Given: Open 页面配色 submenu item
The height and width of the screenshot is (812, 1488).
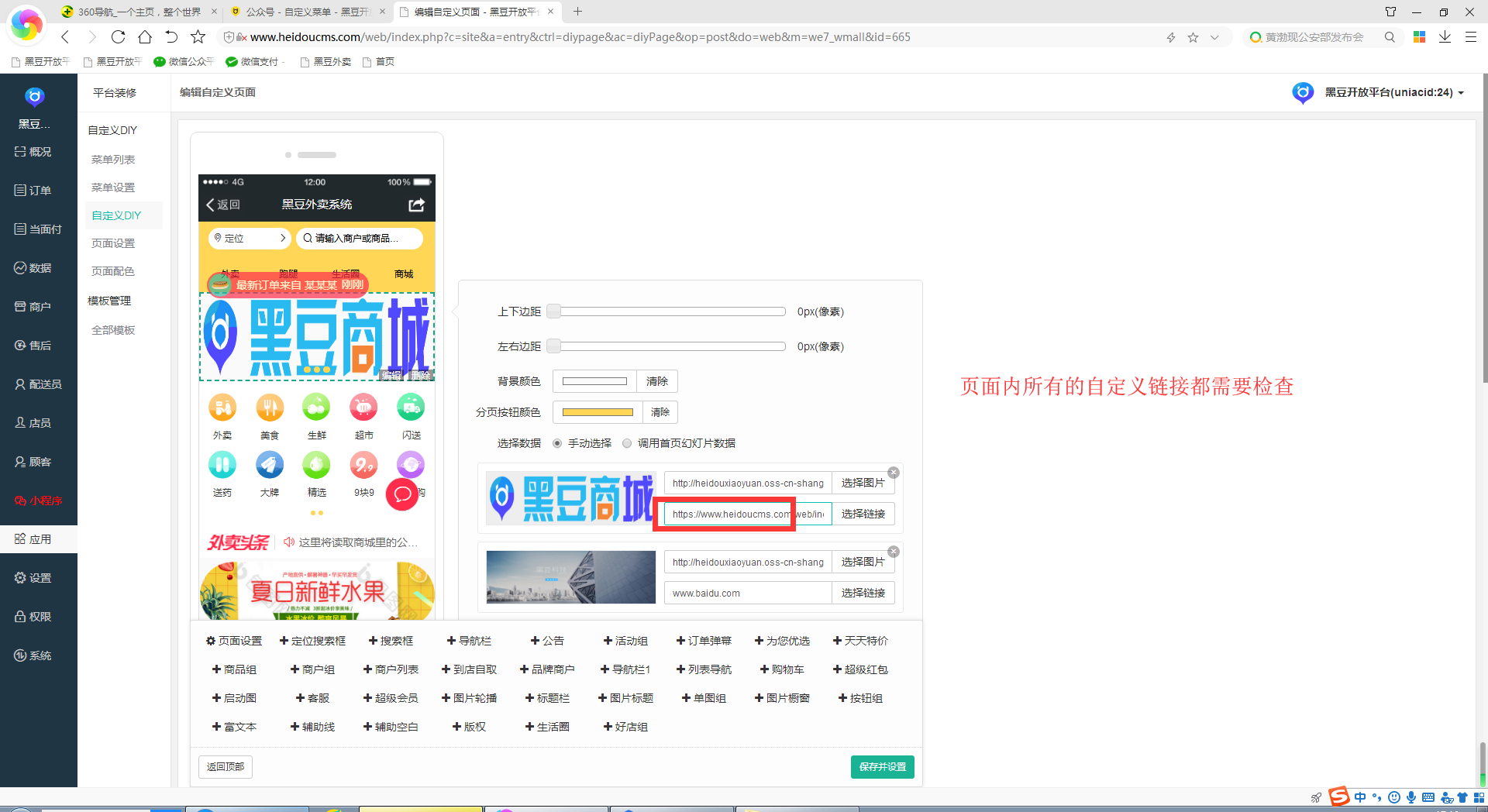Looking at the screenshot, I should coord(113,271).
